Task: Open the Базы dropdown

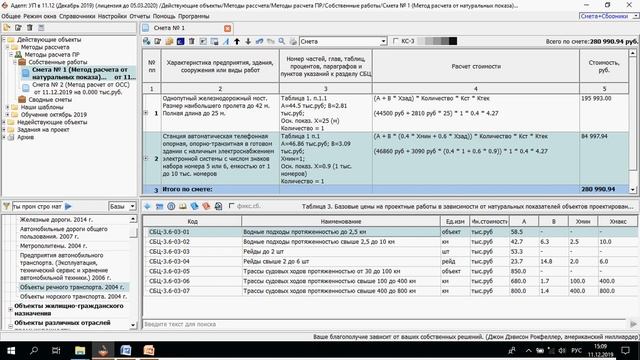Action: pyautogui.click(x=133, y=207)
